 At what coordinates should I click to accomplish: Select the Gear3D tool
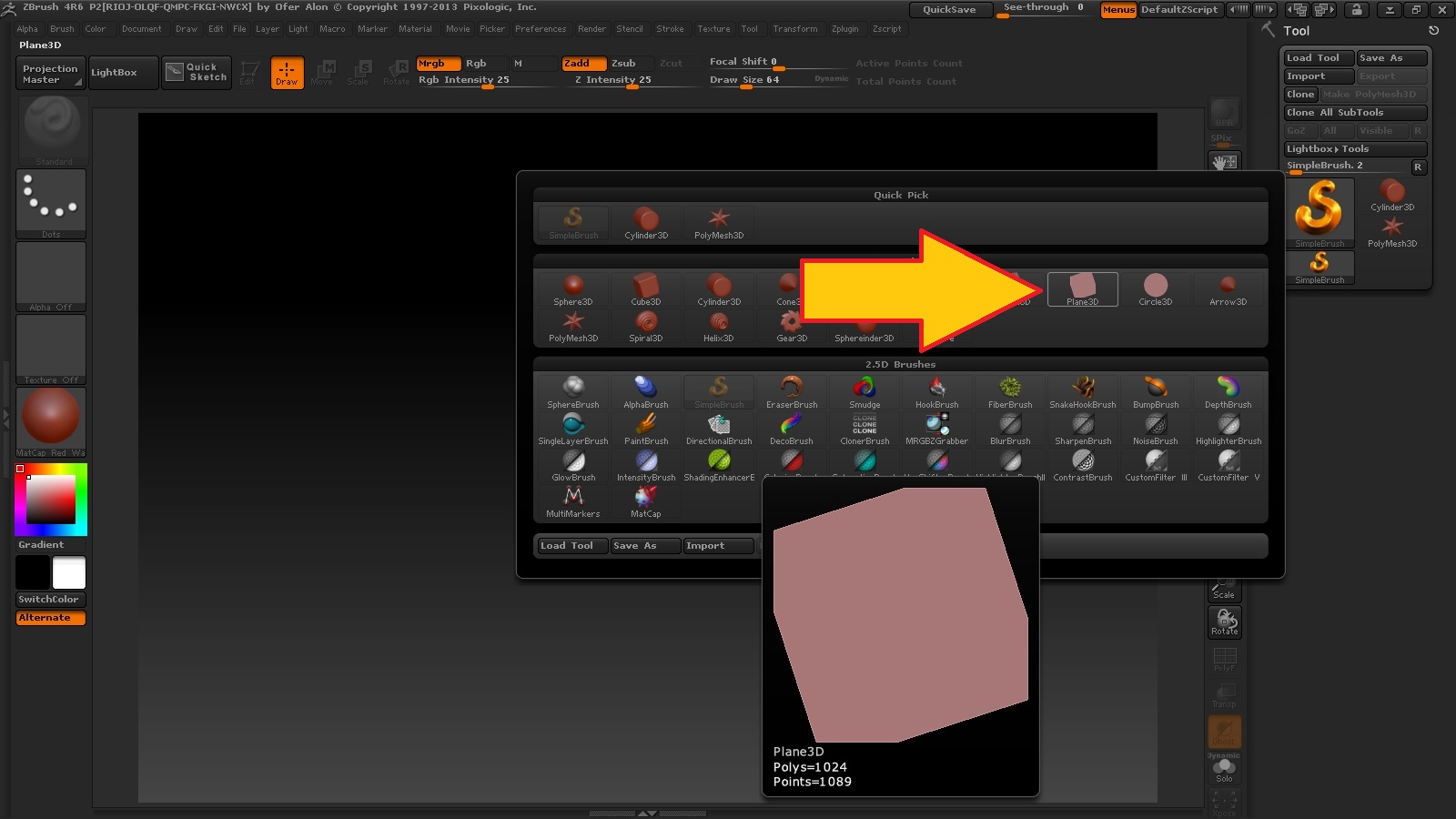(x=792, y=326)
